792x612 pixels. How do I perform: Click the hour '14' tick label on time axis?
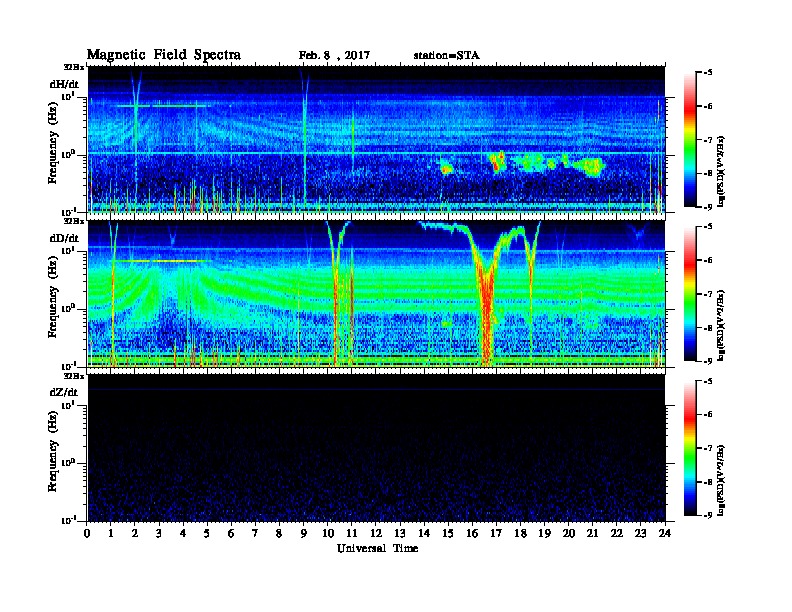pyautogui.click(x=424, y=533)
